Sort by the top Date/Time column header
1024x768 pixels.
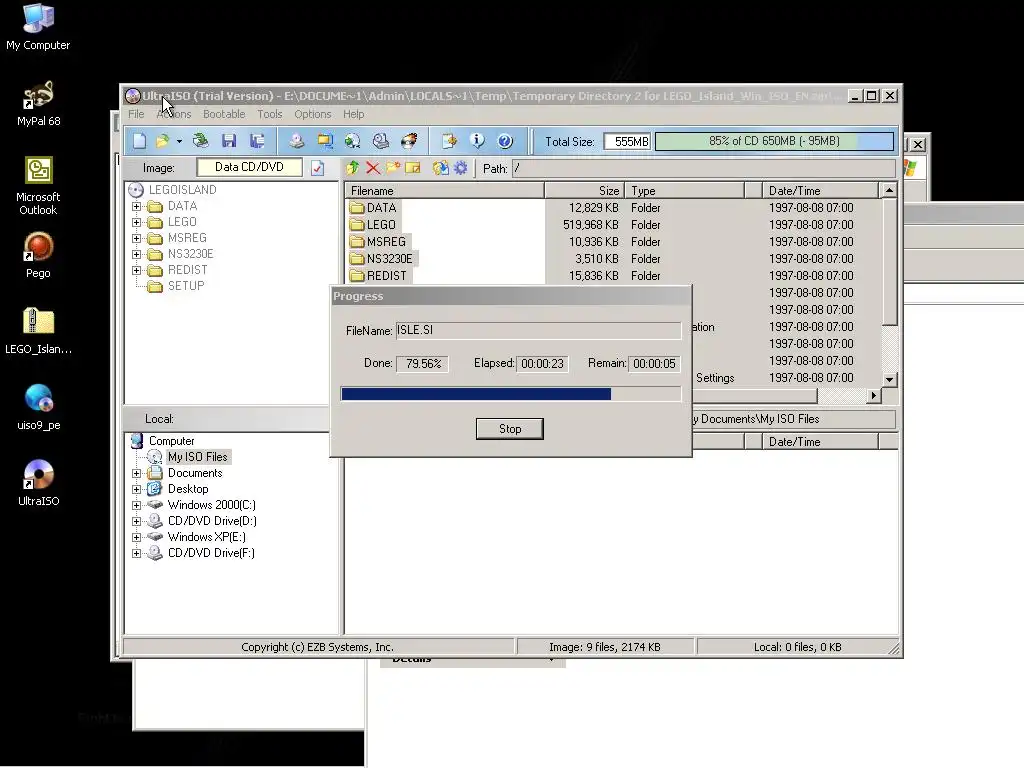(x=820, y=191)
